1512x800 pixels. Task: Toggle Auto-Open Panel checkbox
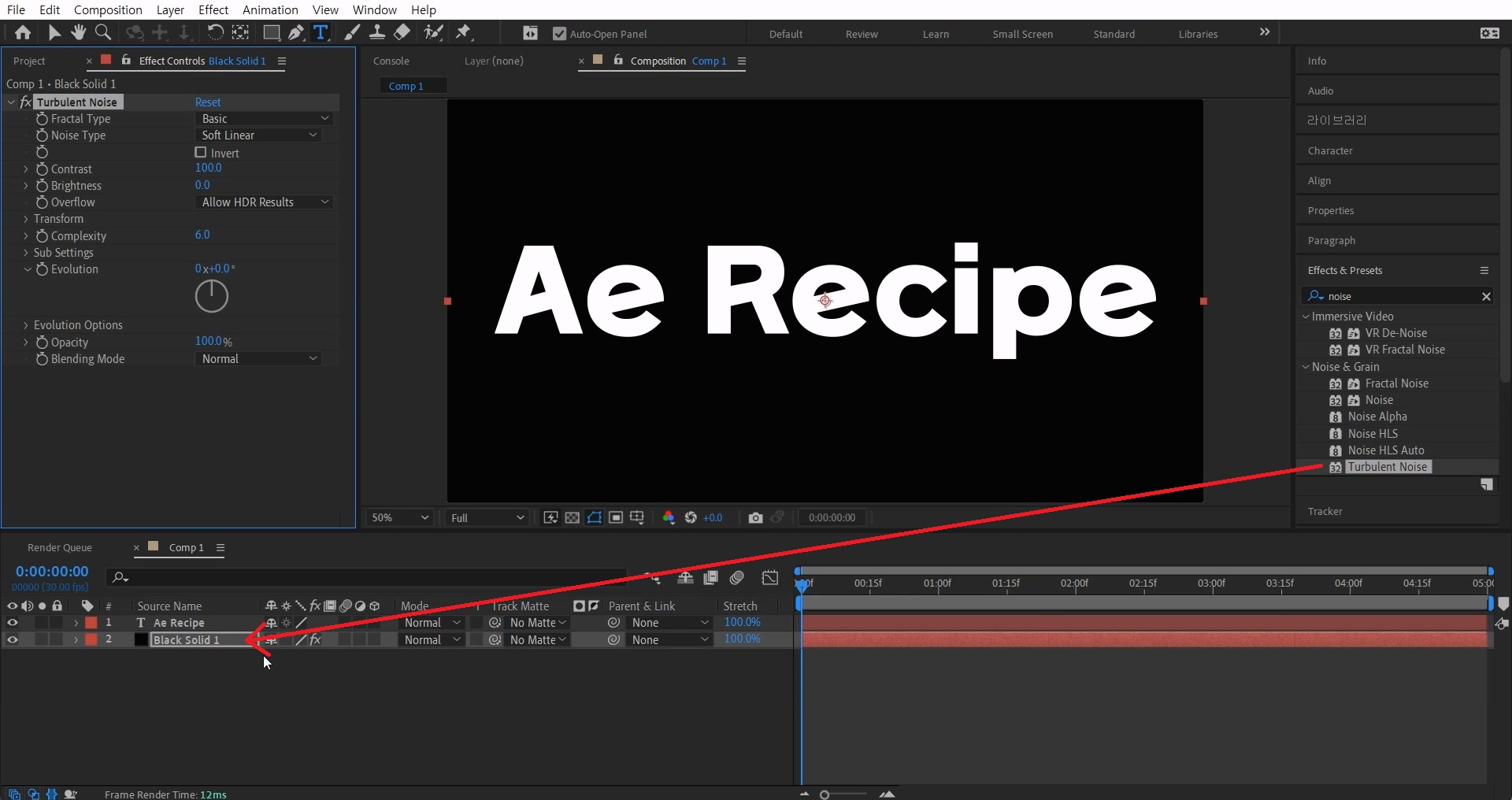coord(559,34)
